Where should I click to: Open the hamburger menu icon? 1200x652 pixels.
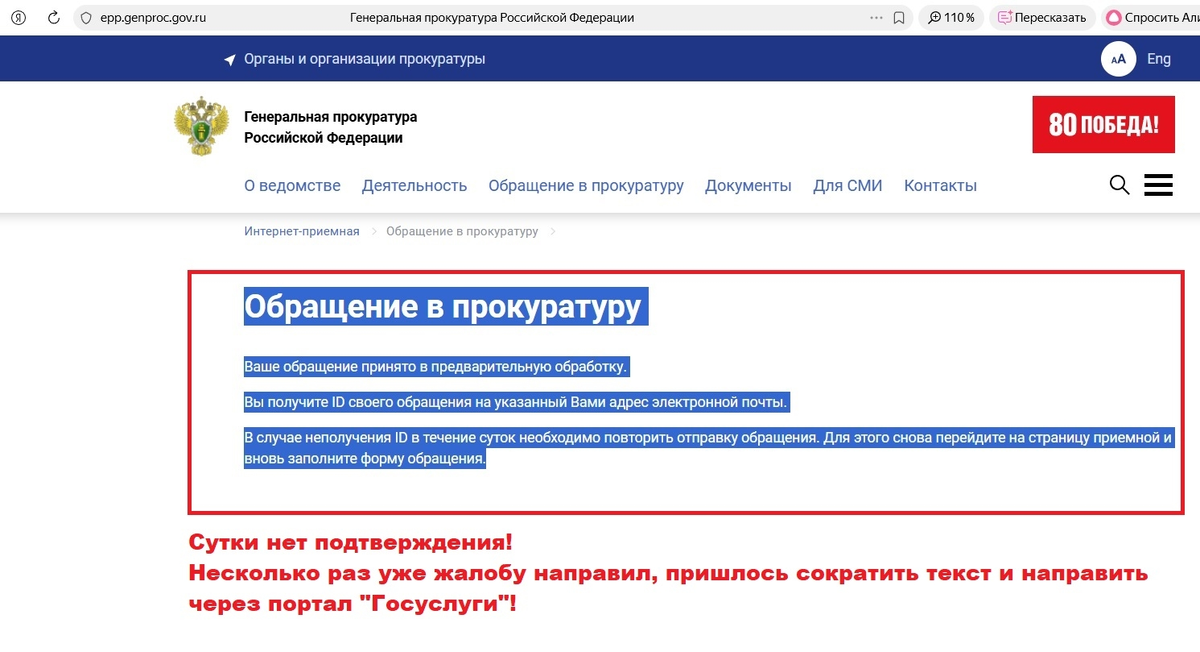click(x=1158, y=185)
